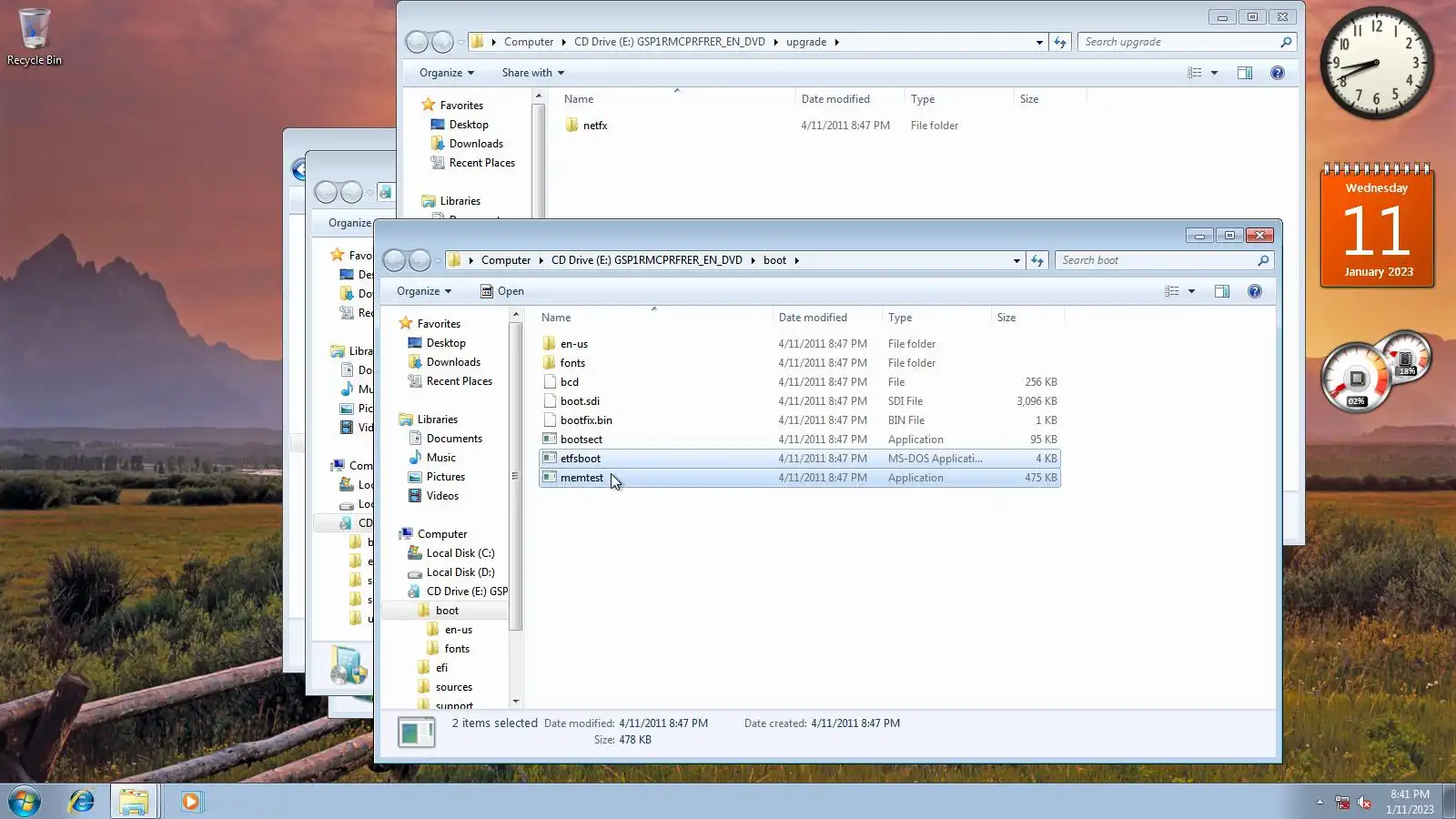Launch Windows Media Player from the taskbar
The width and height of the screenshot is (1456, 819).
coord(191,802)
